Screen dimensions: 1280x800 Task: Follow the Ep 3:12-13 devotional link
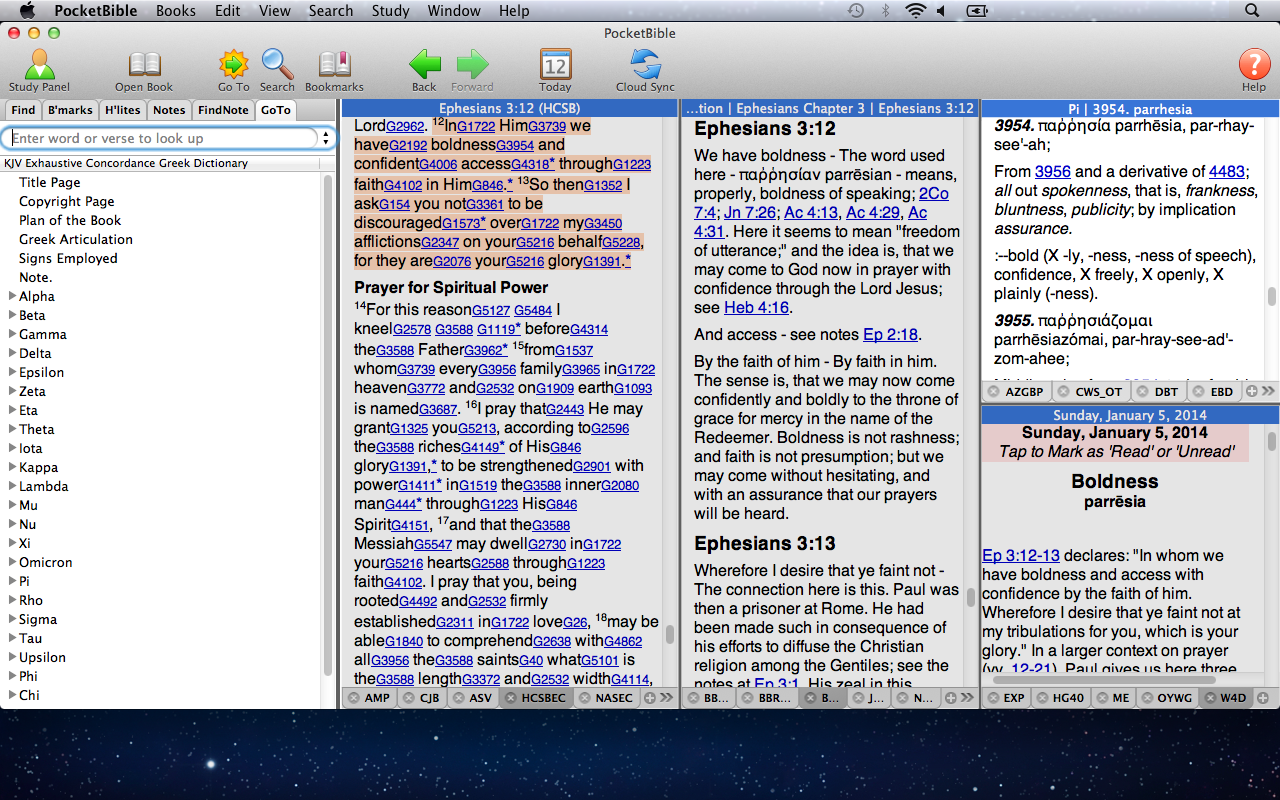(x=1021, y=555)
